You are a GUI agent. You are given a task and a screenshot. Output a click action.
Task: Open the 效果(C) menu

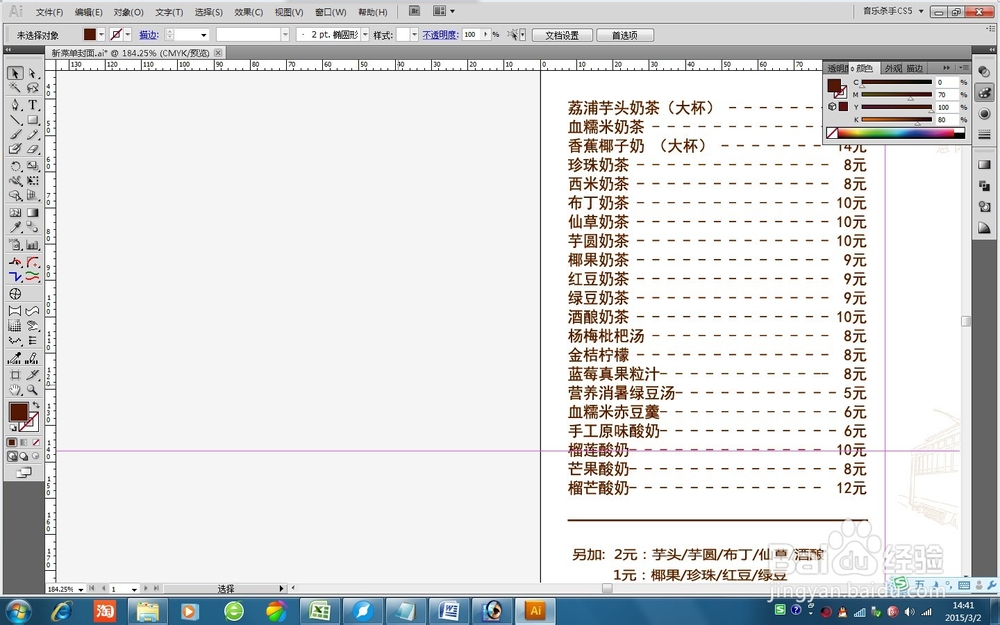pos(248,12)
